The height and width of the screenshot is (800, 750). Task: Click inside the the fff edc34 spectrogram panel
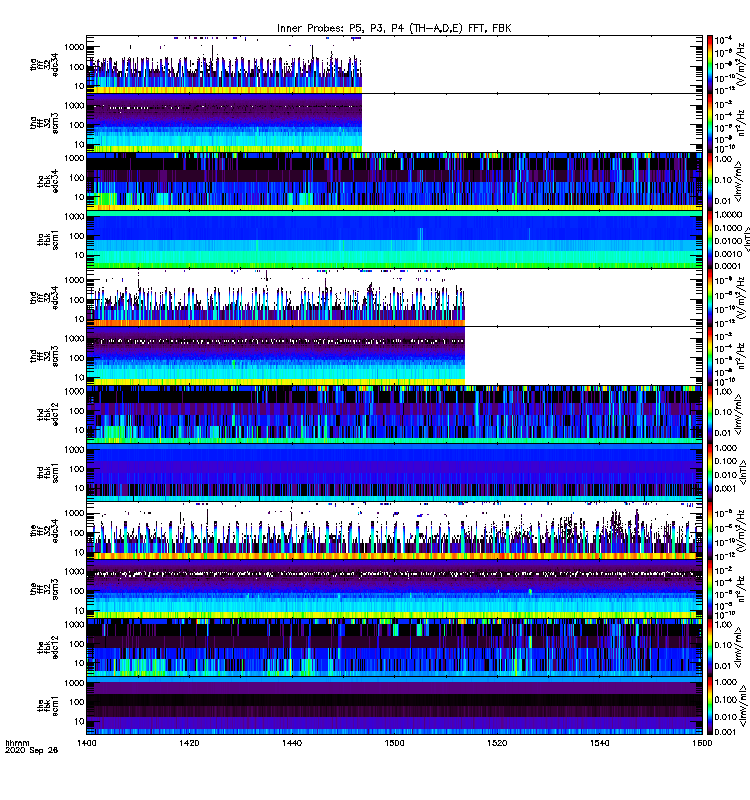click(x=394, y=531)
